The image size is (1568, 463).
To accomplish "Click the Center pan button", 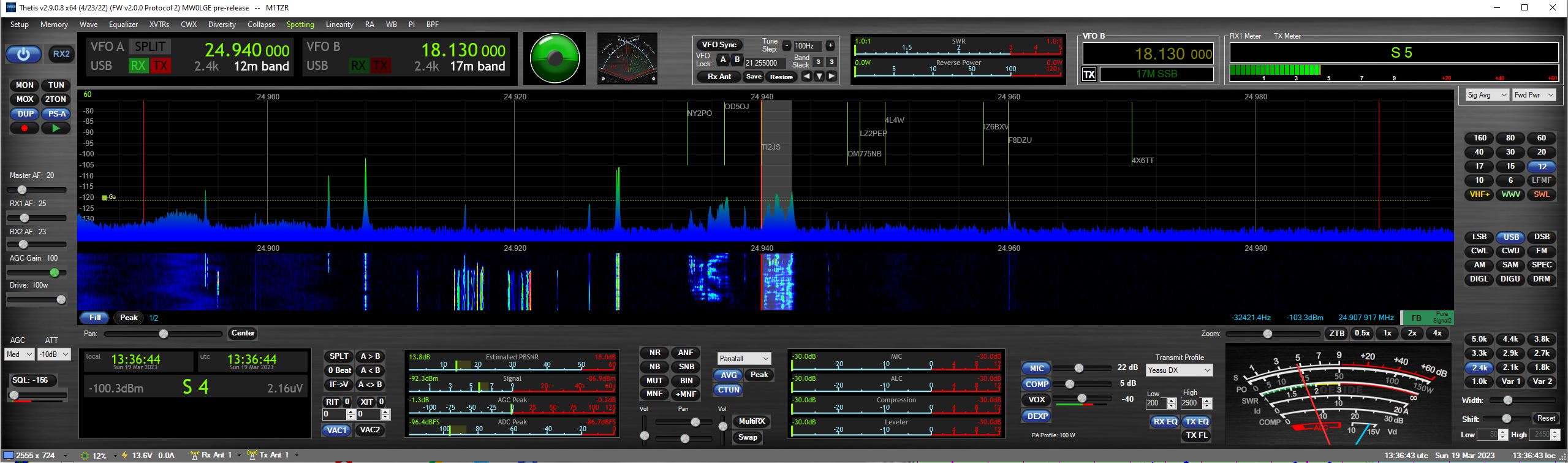I will 243,334.
